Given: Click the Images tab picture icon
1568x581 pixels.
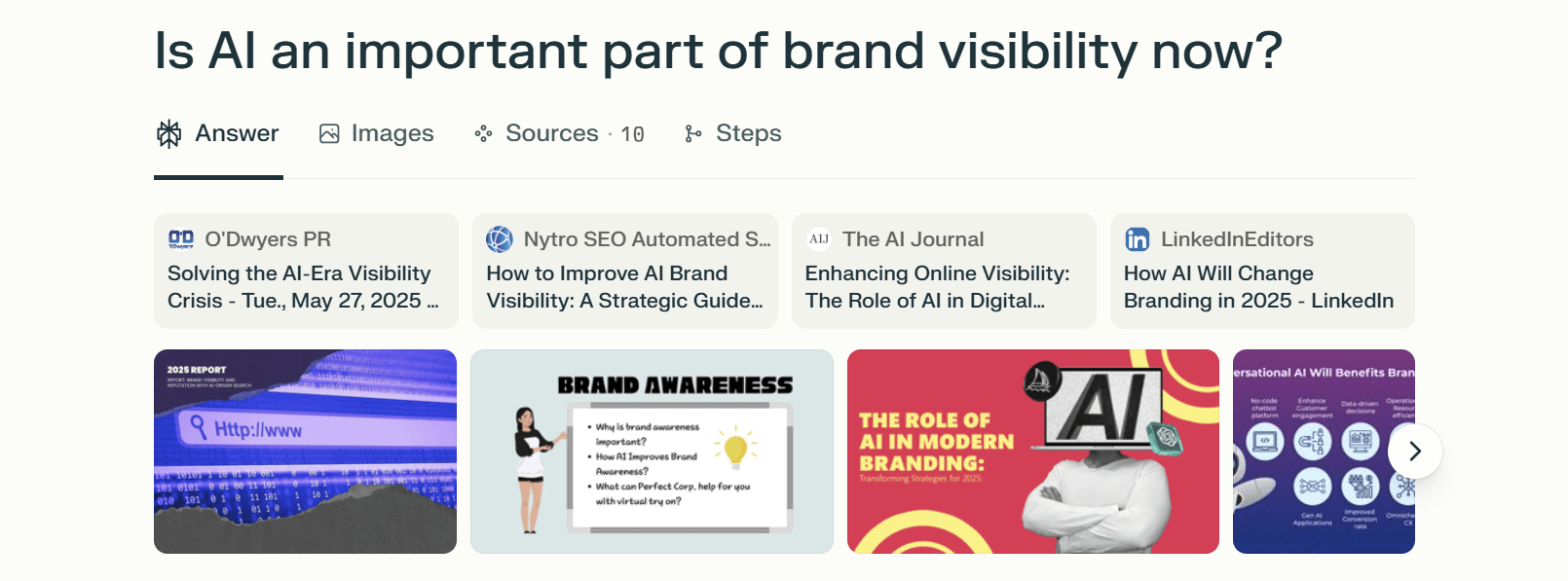Looking at the screenshot, I should click(329, 133).
